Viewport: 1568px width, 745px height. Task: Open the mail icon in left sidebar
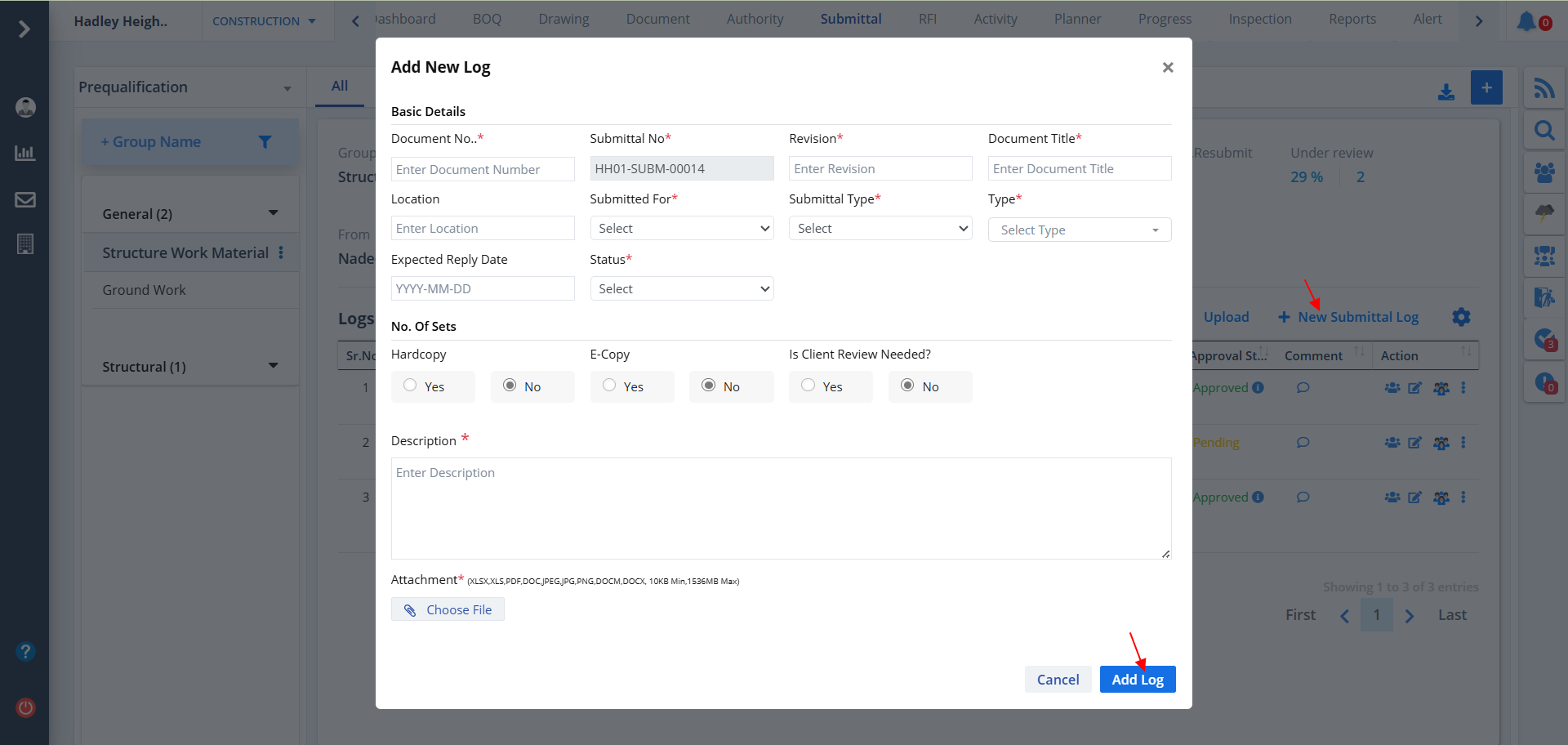pos(25,199)
